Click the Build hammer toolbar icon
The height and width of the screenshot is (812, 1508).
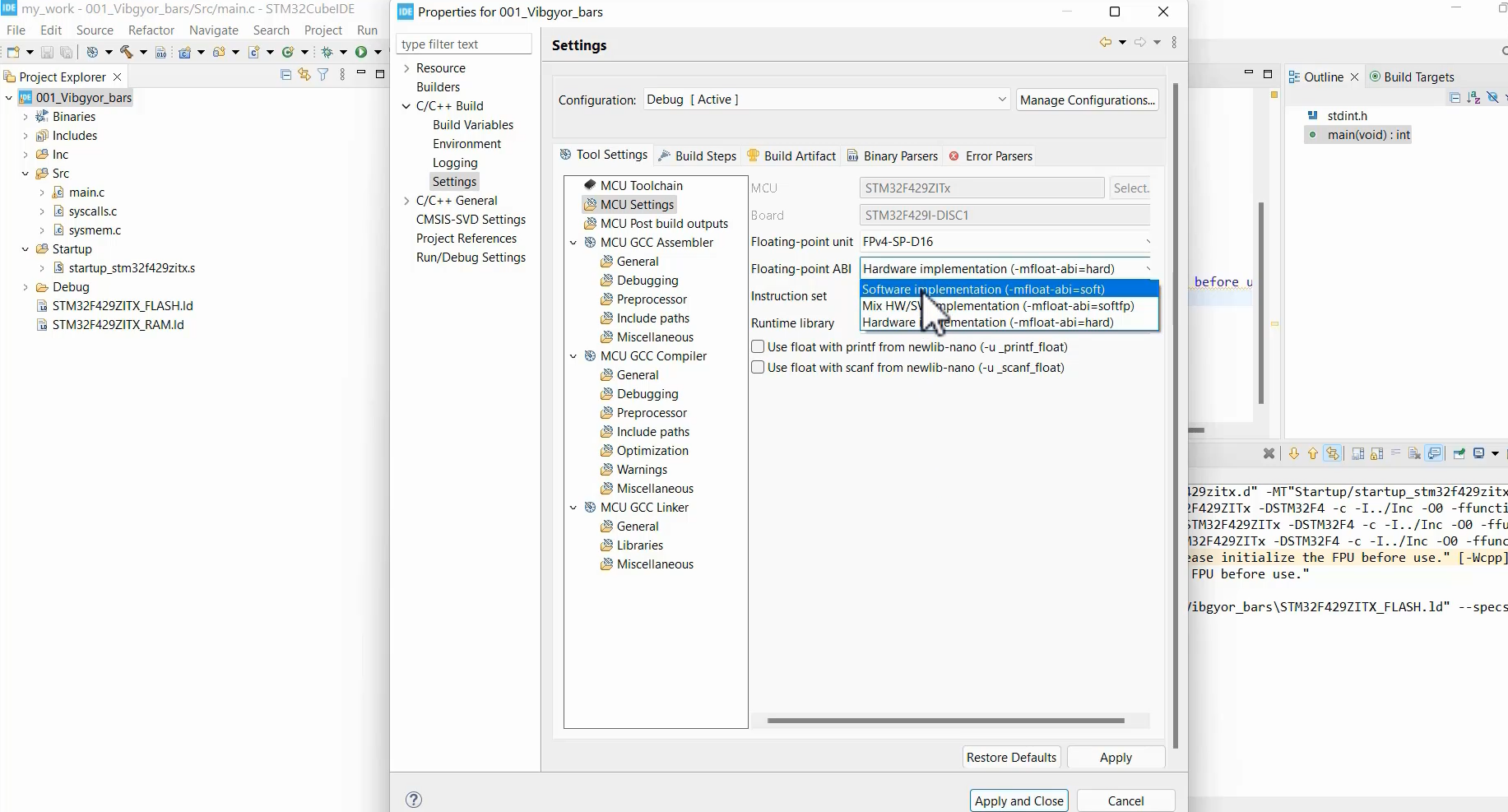coord(126,52)
